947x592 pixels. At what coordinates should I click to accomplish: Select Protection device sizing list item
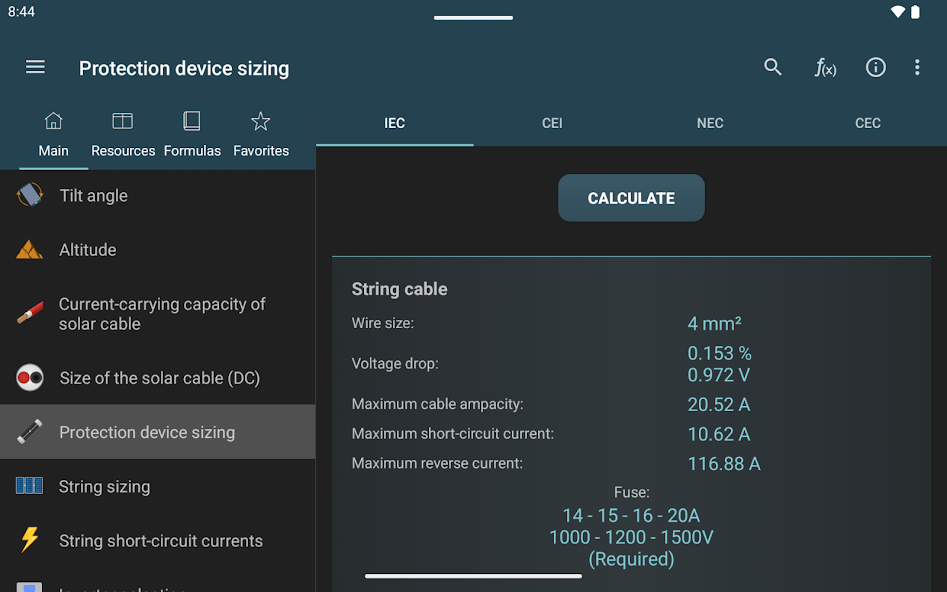tap(158, 432)
